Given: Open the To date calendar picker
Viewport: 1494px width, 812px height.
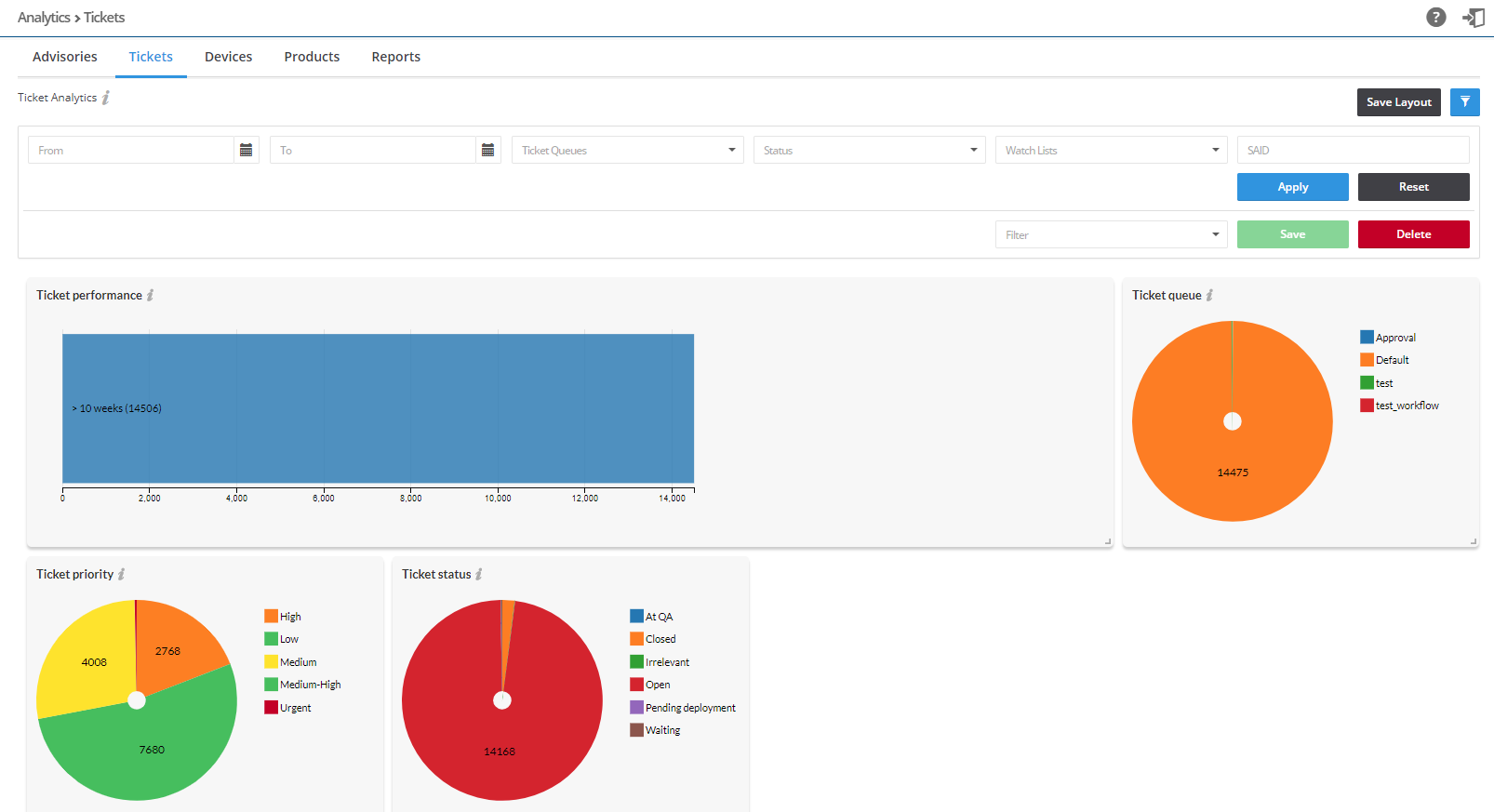Looking at the screenshot, I should point(487,150).
